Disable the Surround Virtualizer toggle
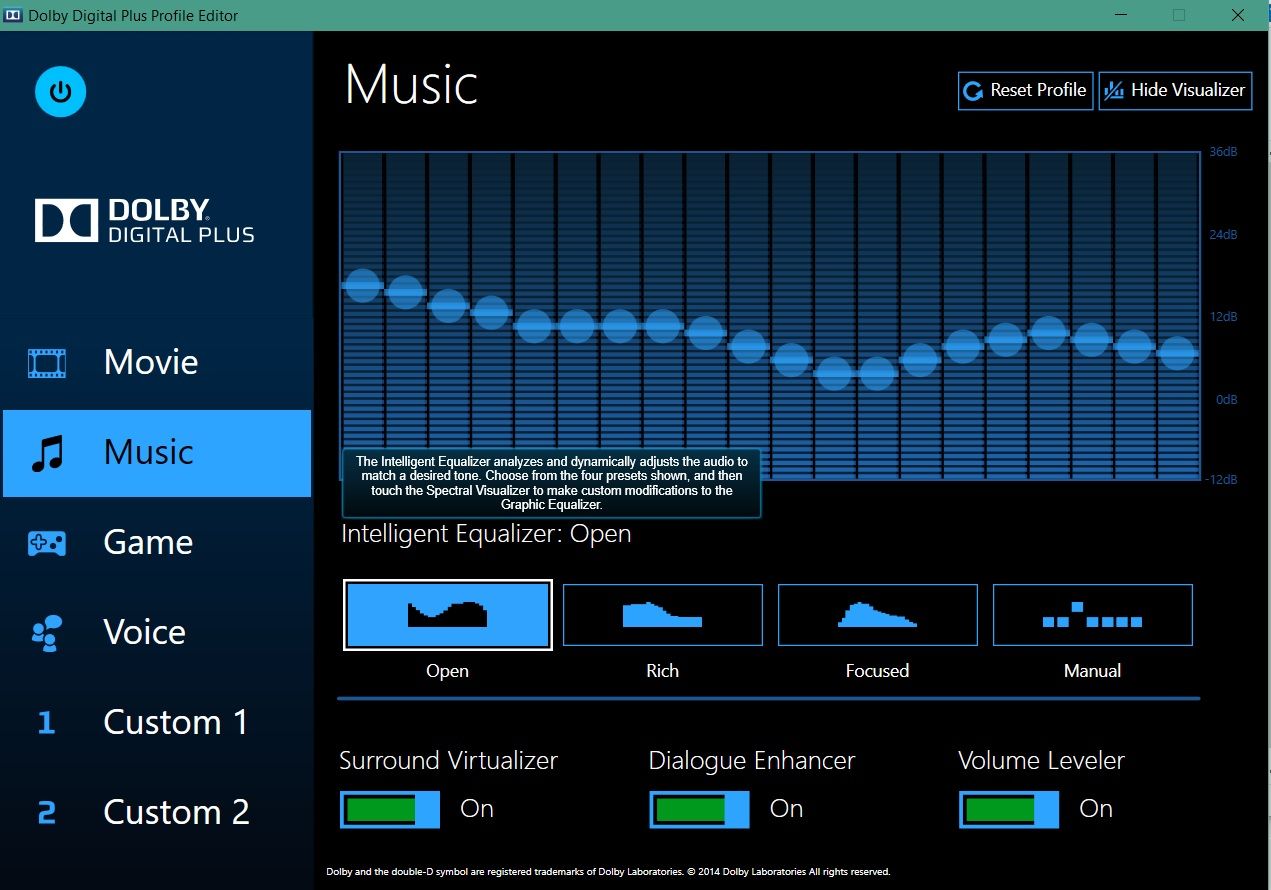 (389, 809)
